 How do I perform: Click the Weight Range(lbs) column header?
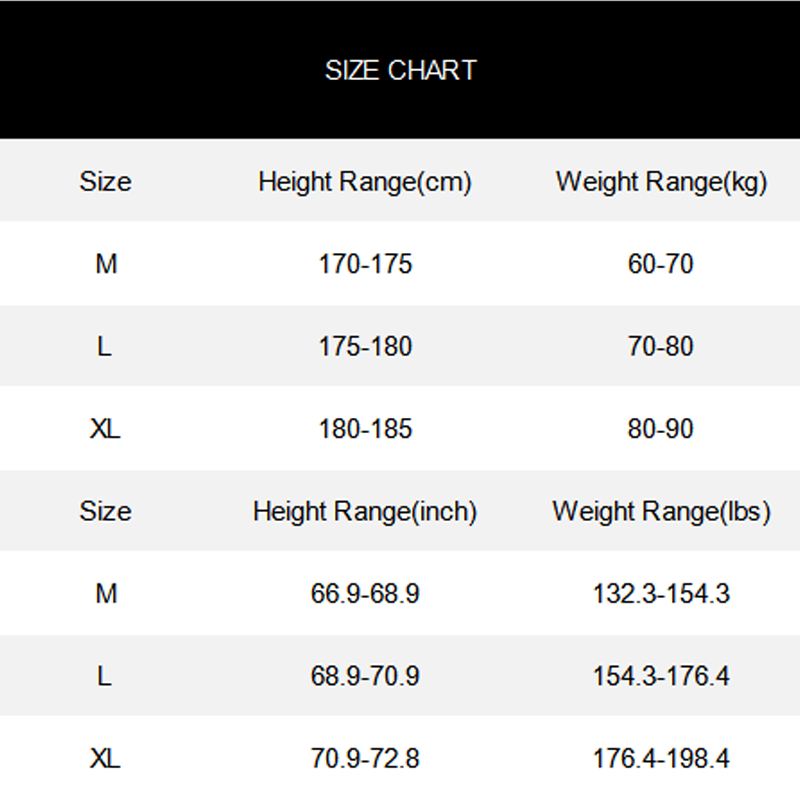pos(661,512)
